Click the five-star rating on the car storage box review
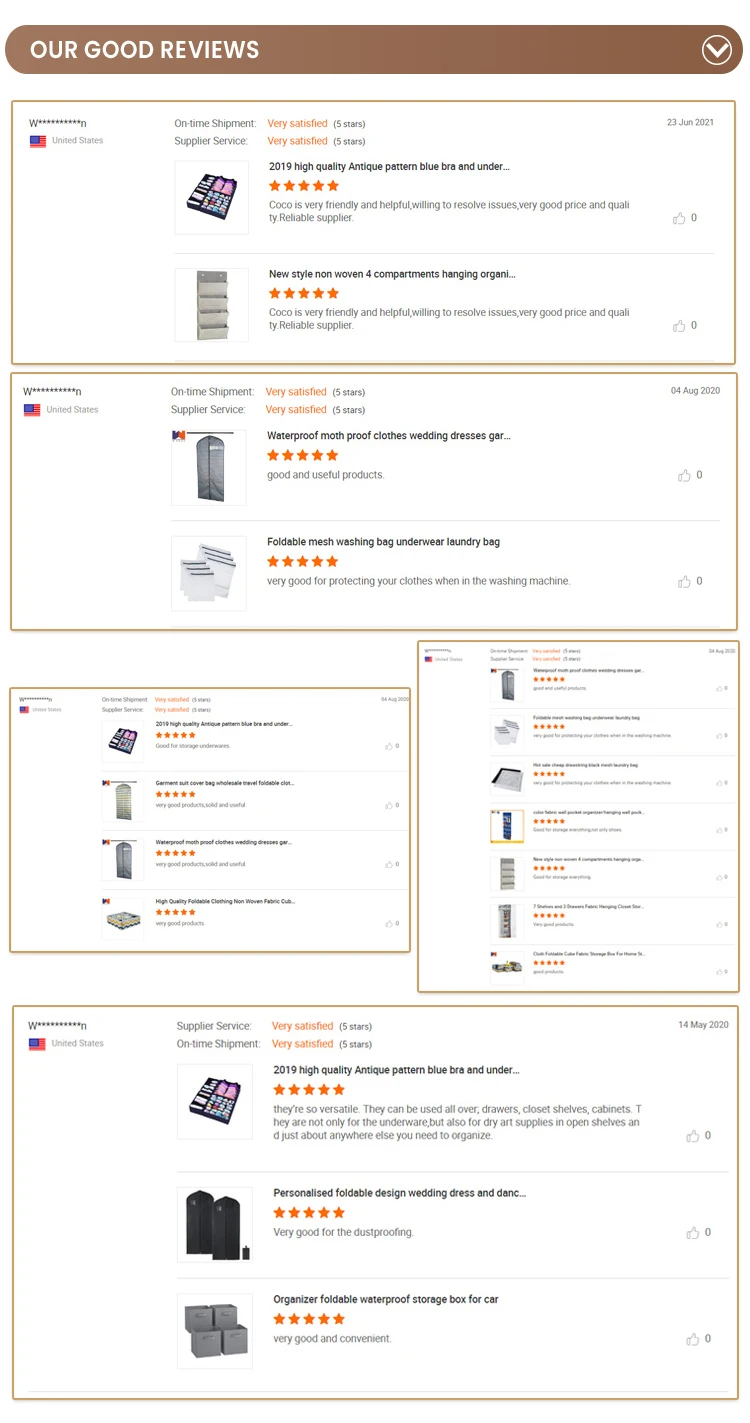 (x=309, y=1319)
